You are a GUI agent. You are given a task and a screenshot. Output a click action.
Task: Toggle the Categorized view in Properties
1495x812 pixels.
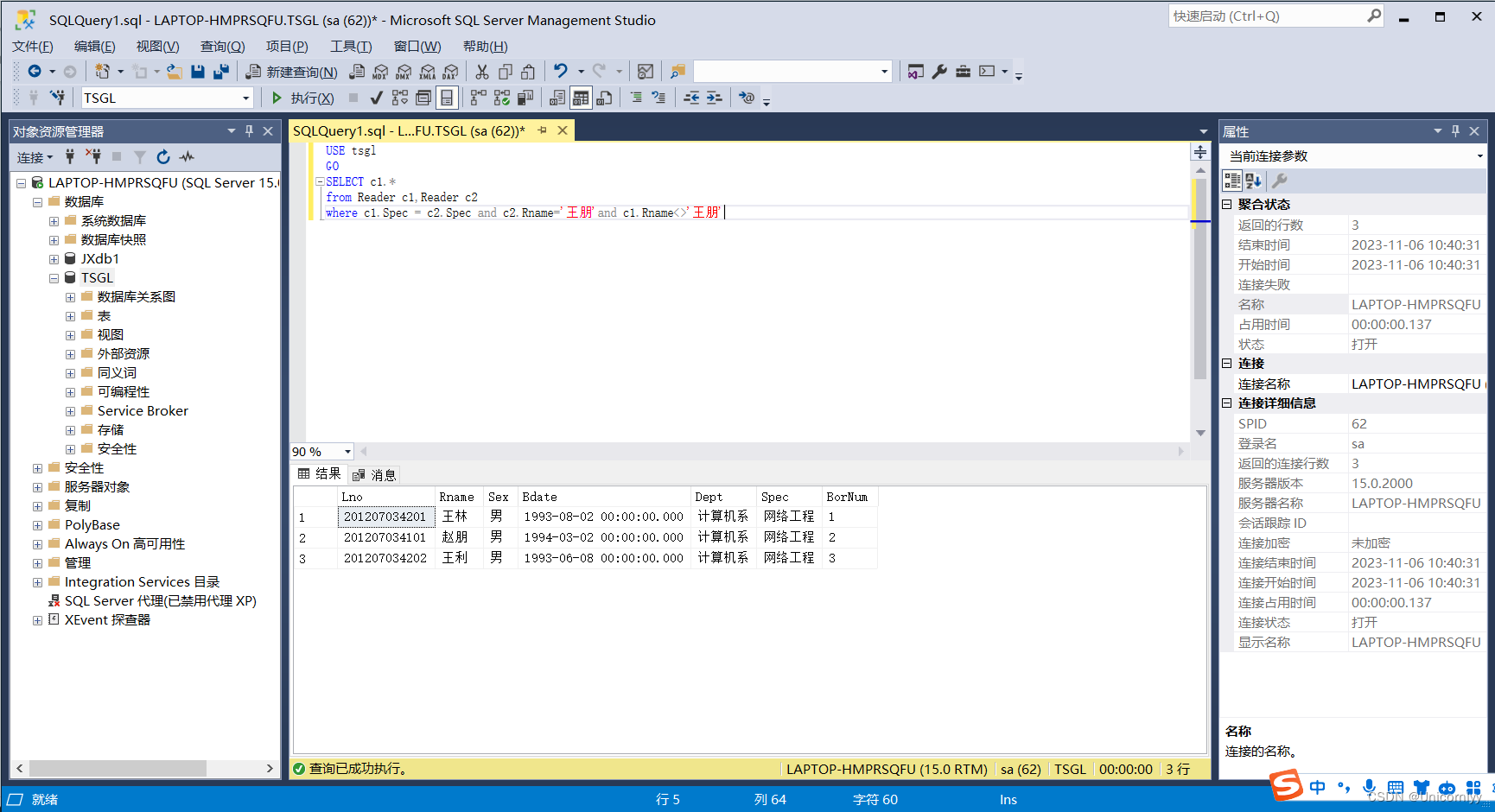[x=1232, y=181]
